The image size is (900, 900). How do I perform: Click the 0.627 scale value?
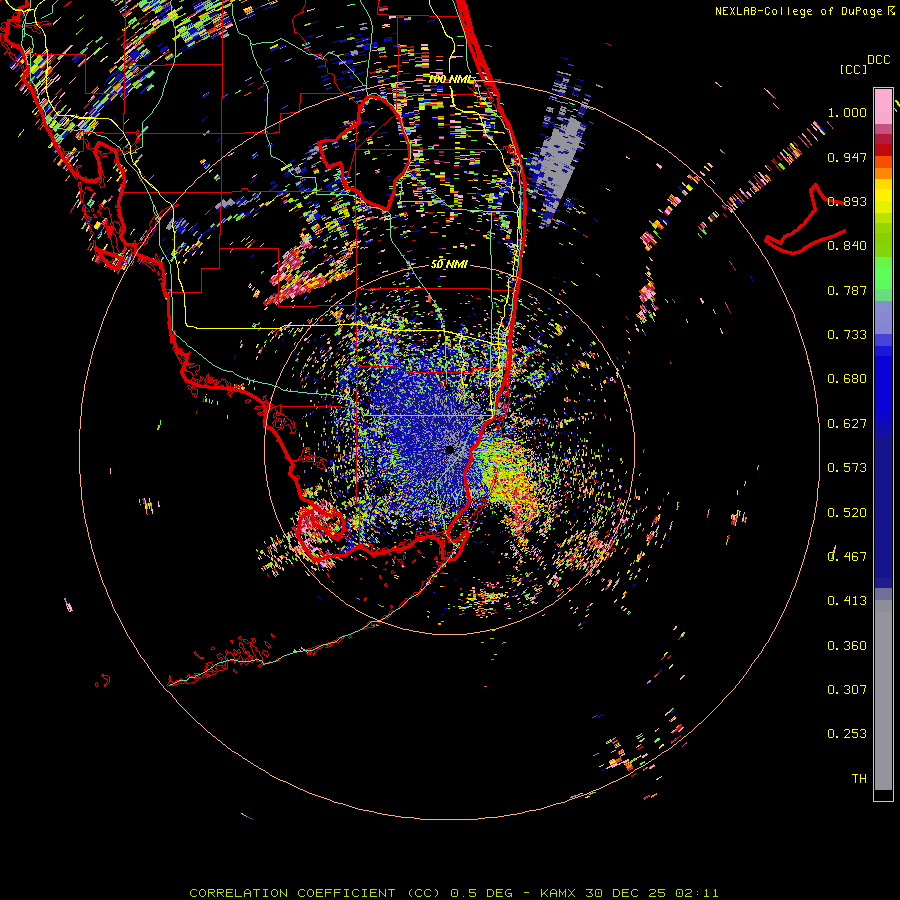click(847, 424)
